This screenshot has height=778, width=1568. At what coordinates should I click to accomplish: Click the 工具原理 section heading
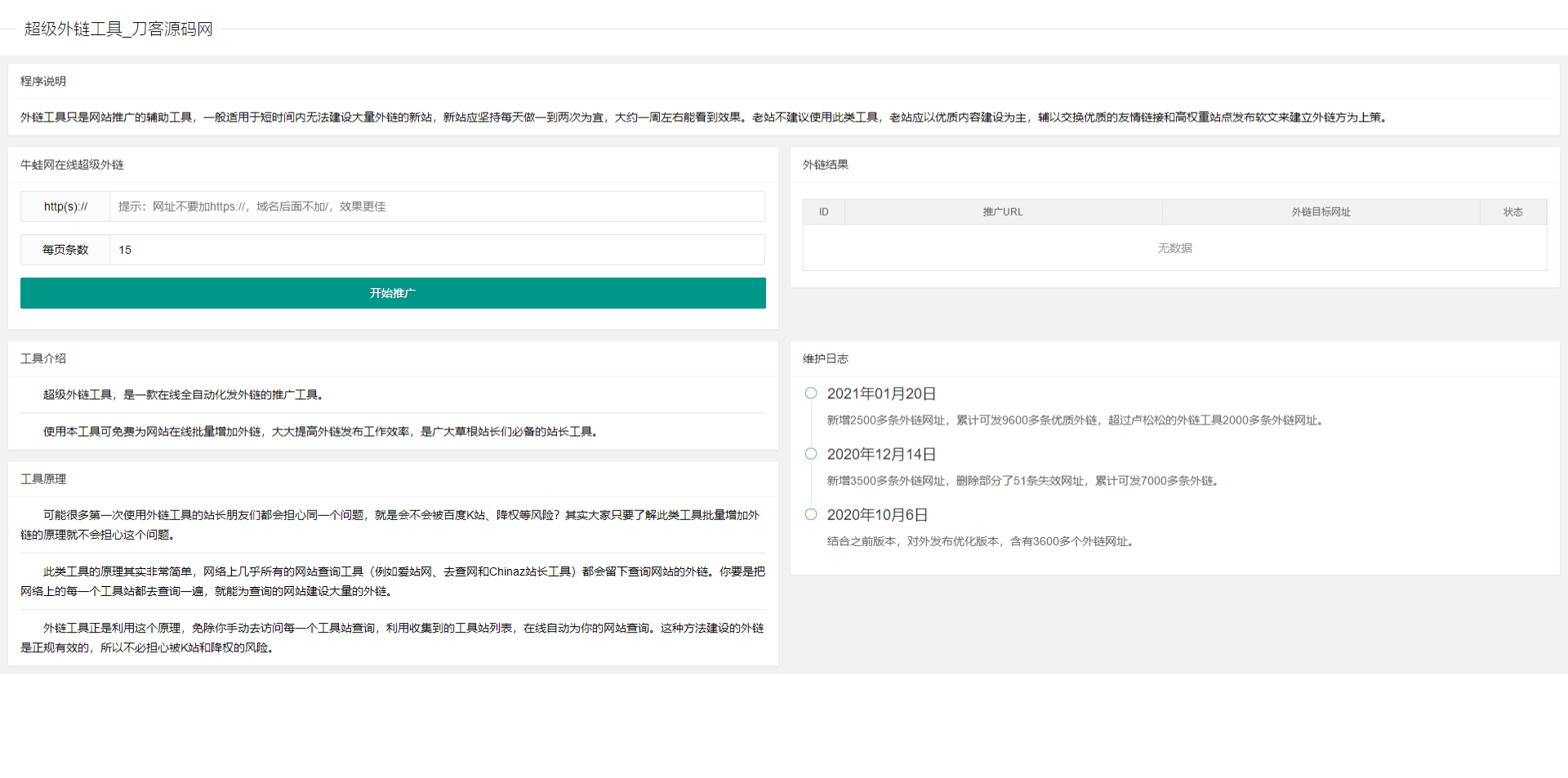click(44, 478)
